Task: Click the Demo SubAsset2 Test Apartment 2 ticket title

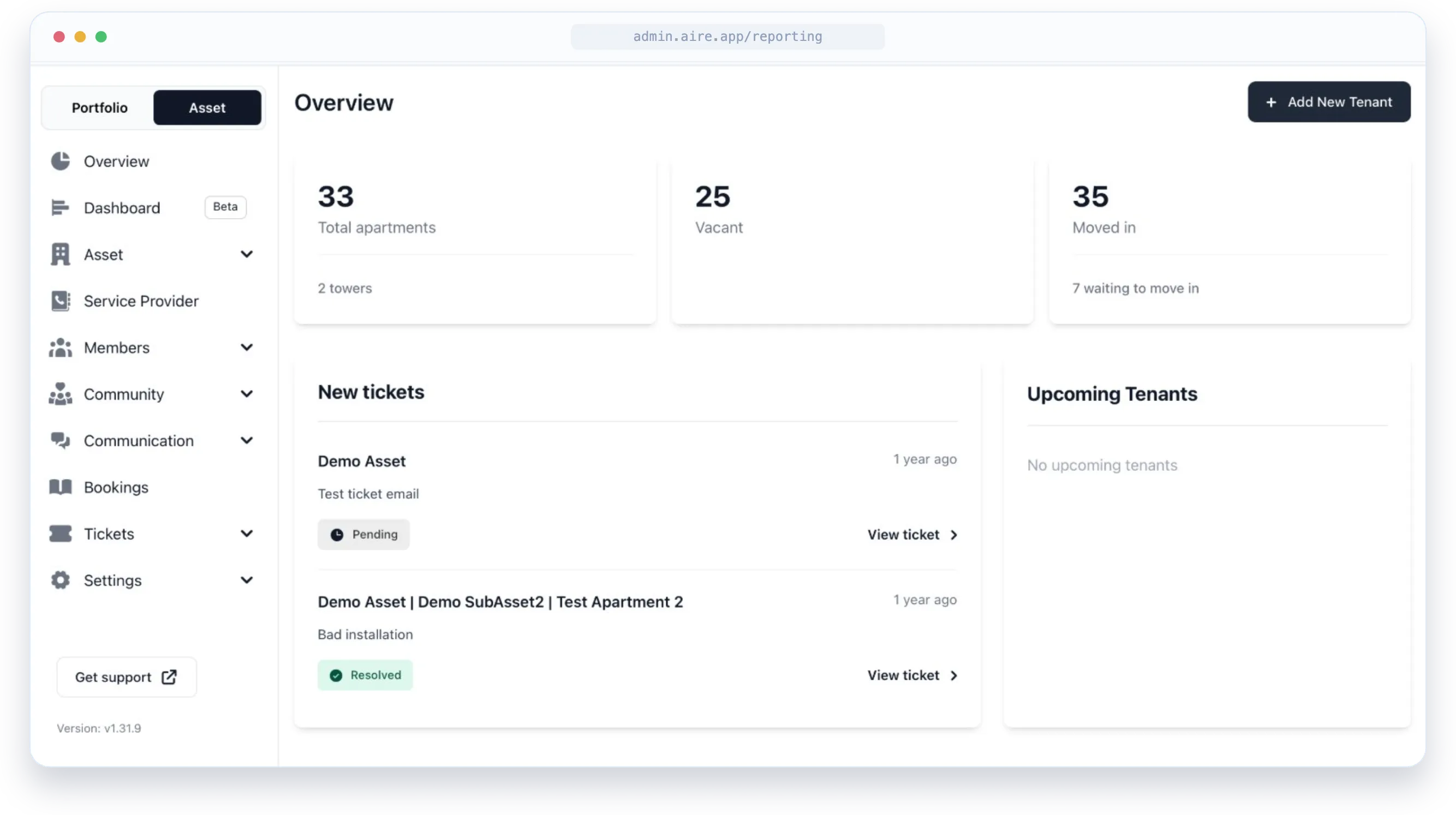Action: click(500, 602)
